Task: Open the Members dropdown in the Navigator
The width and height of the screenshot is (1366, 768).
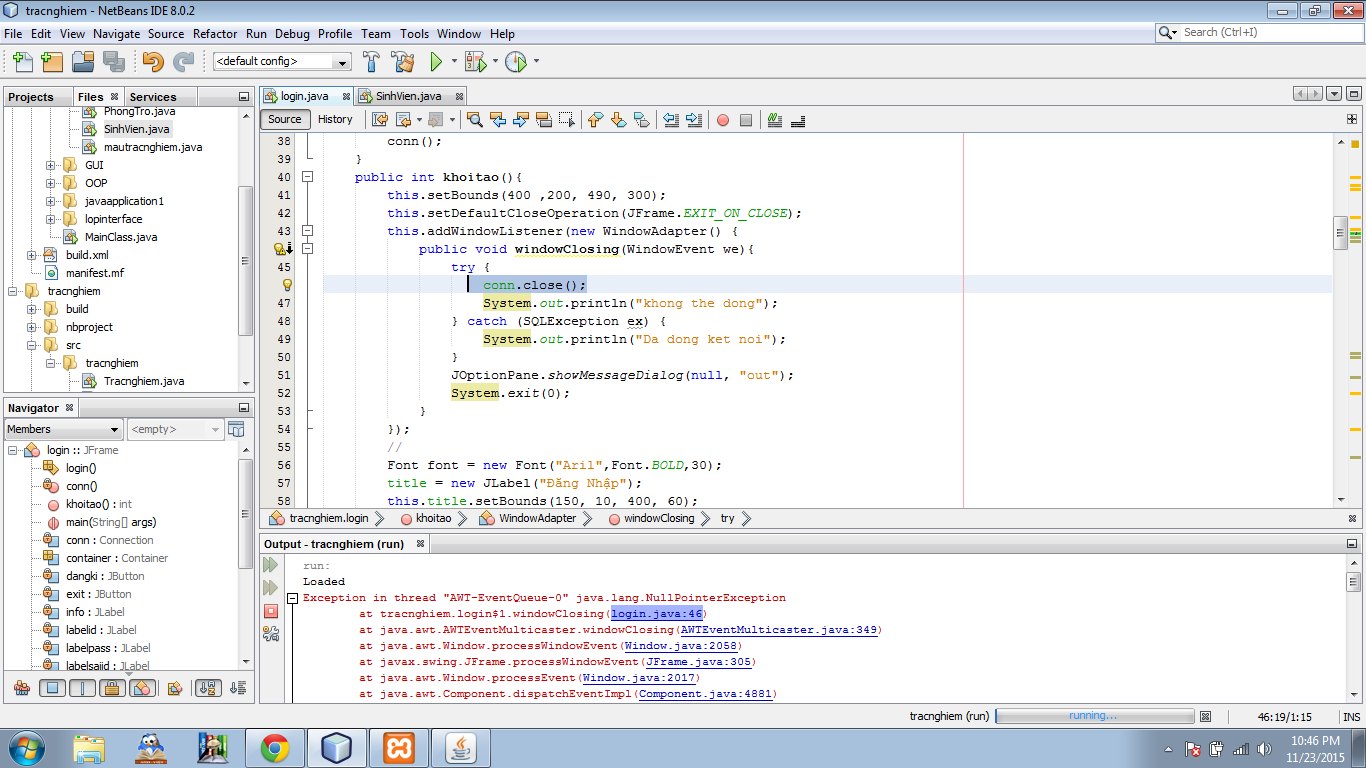Action: click(64, 429)
